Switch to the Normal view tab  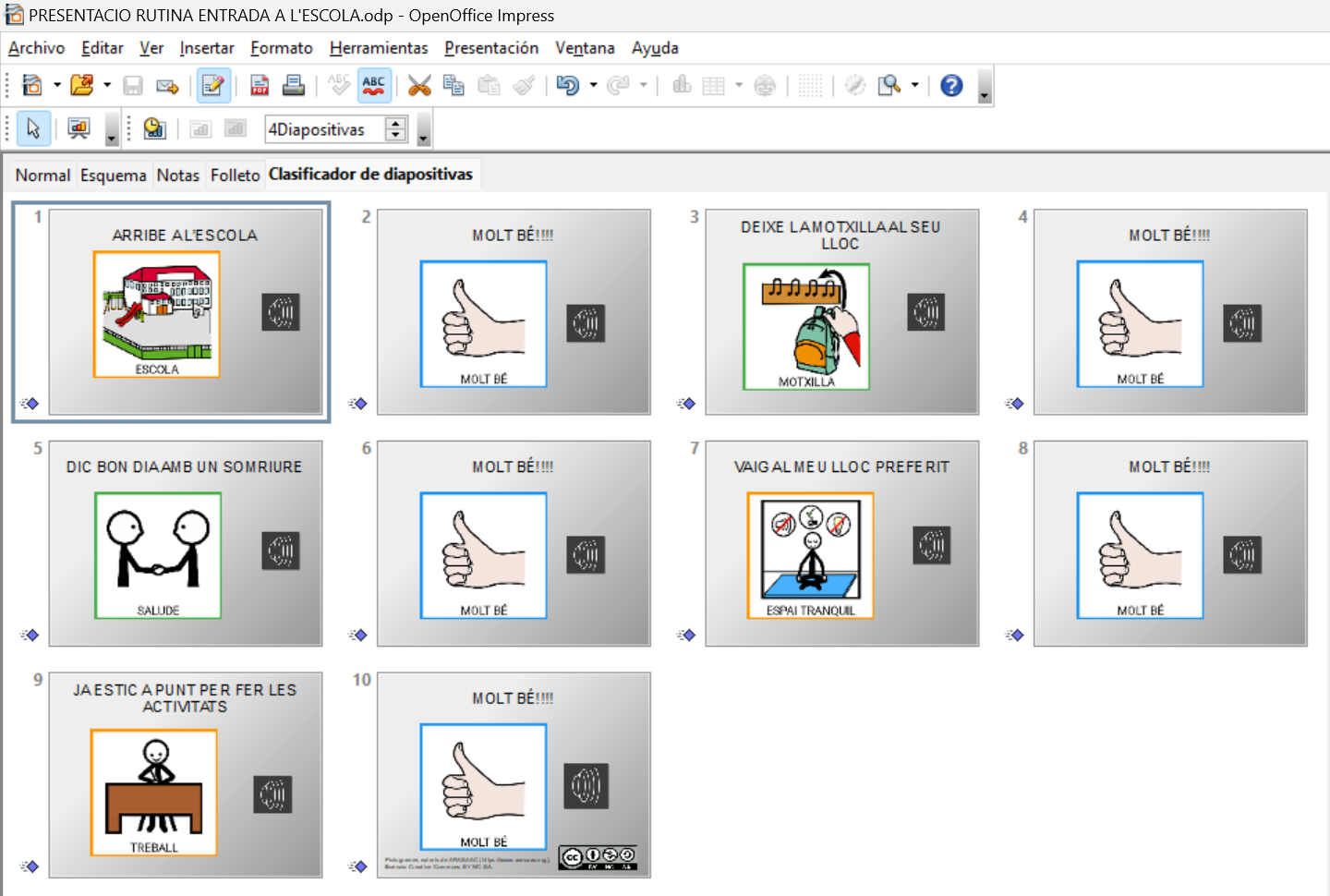click(42, 175)
